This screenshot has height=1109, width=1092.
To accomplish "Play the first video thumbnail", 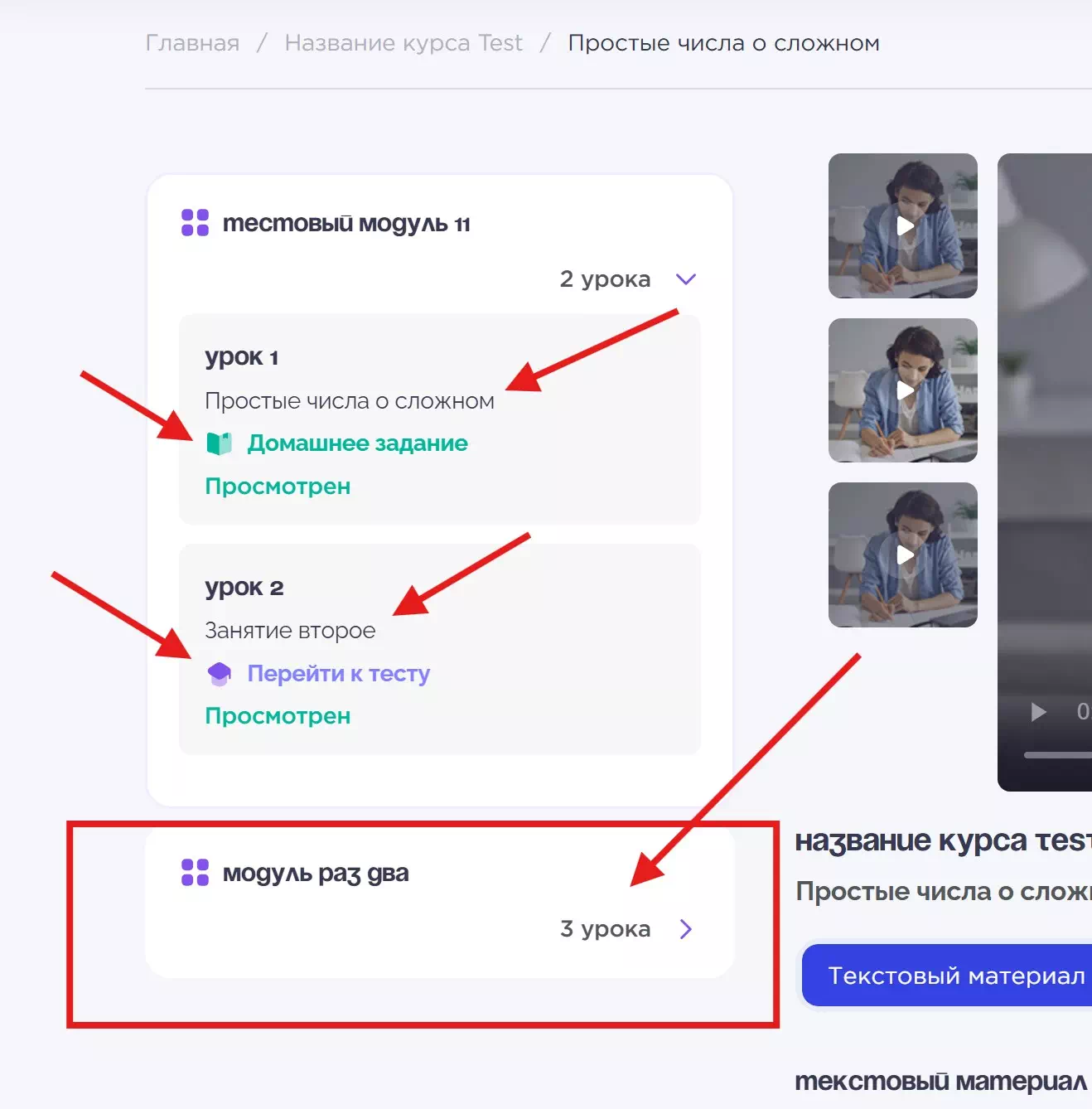I will 903,225.
